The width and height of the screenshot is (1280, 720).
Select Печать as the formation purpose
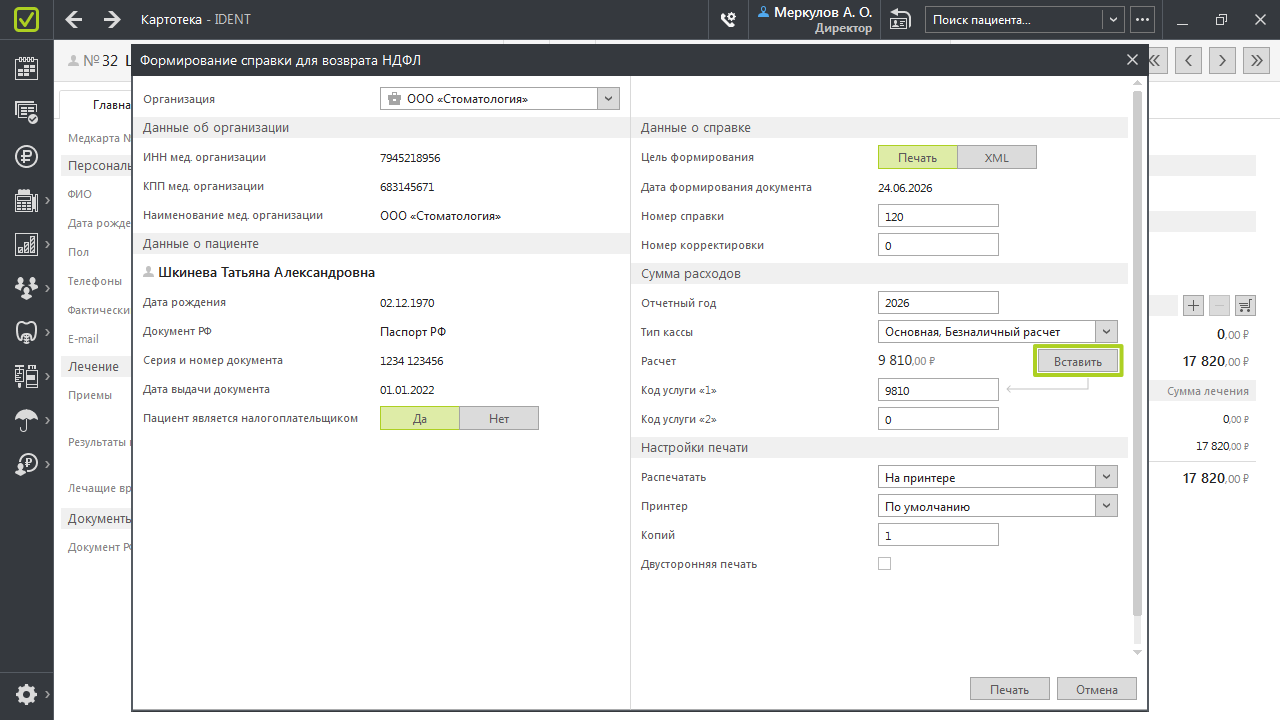pyautogui.click(x=918, y=158)
